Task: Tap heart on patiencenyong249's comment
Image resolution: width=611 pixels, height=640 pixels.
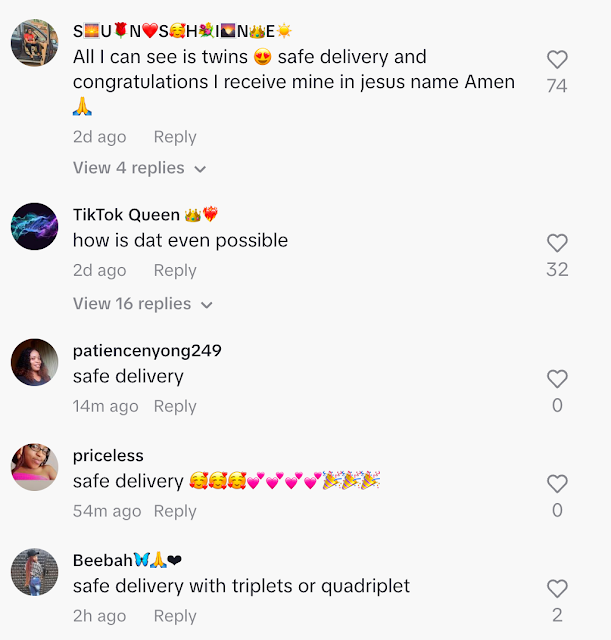Action: (x=557, y=379)
